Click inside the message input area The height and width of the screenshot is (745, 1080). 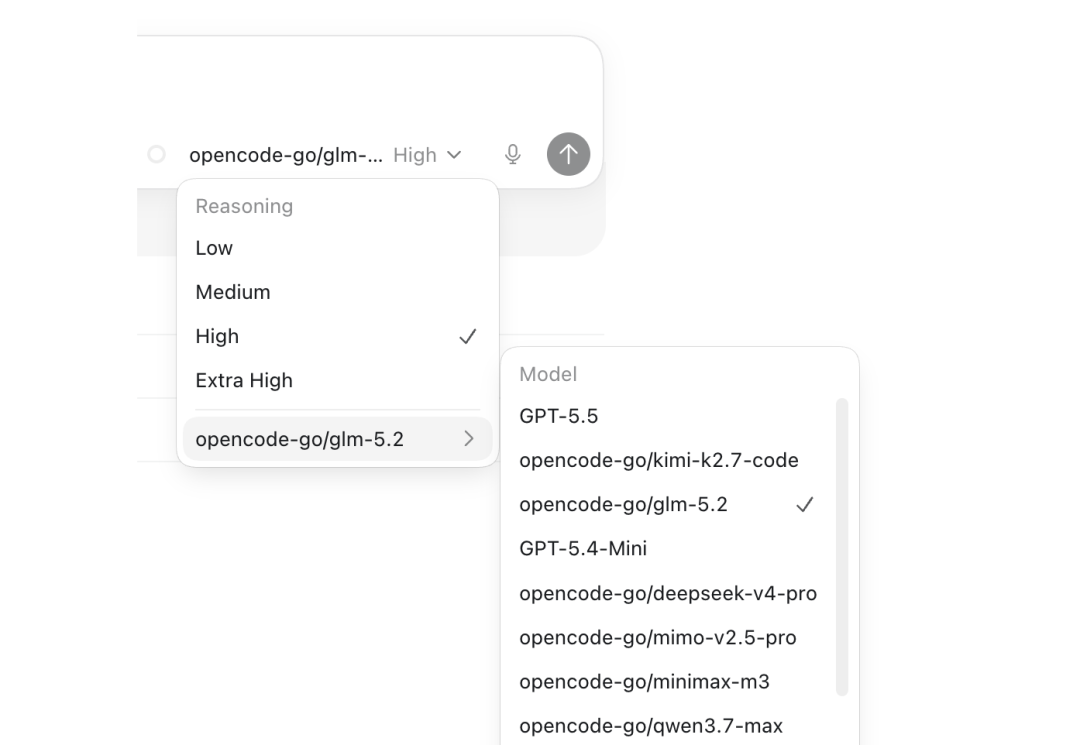pyautogui.click(x=370, y=83)
